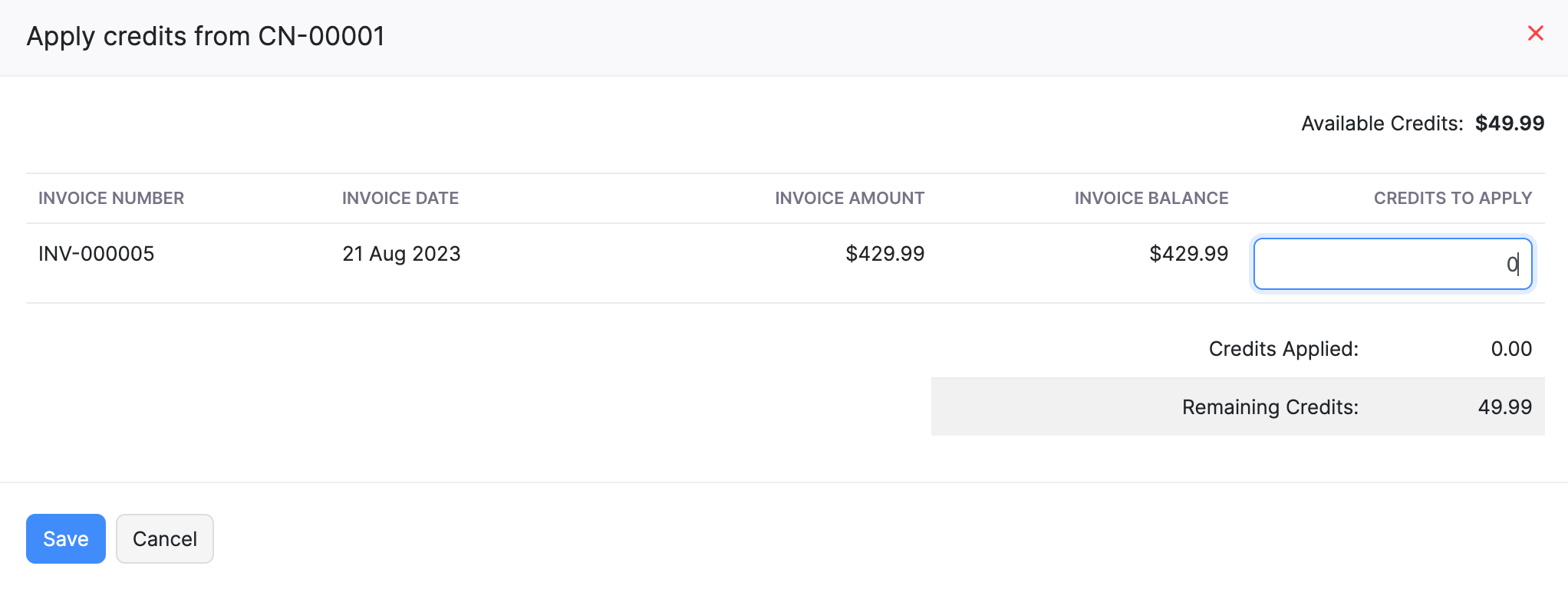
Task: Click the Credits Applied label
Action: point(1282,349)
